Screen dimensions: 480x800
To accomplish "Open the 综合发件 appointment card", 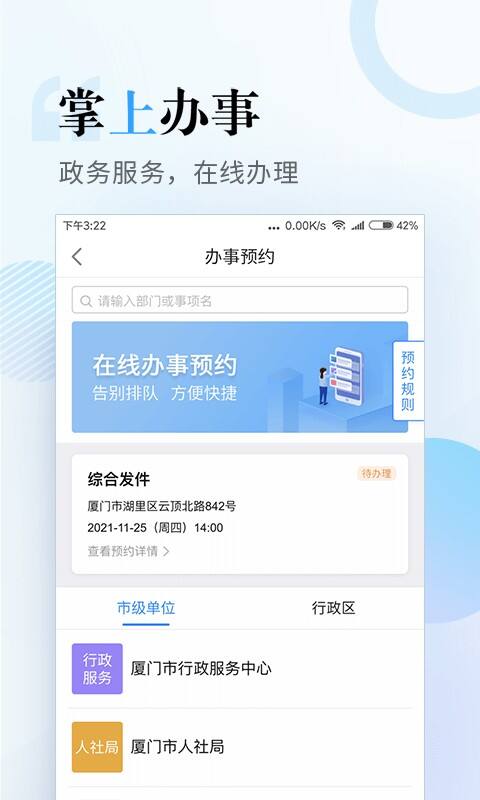I will pos(240,514).
